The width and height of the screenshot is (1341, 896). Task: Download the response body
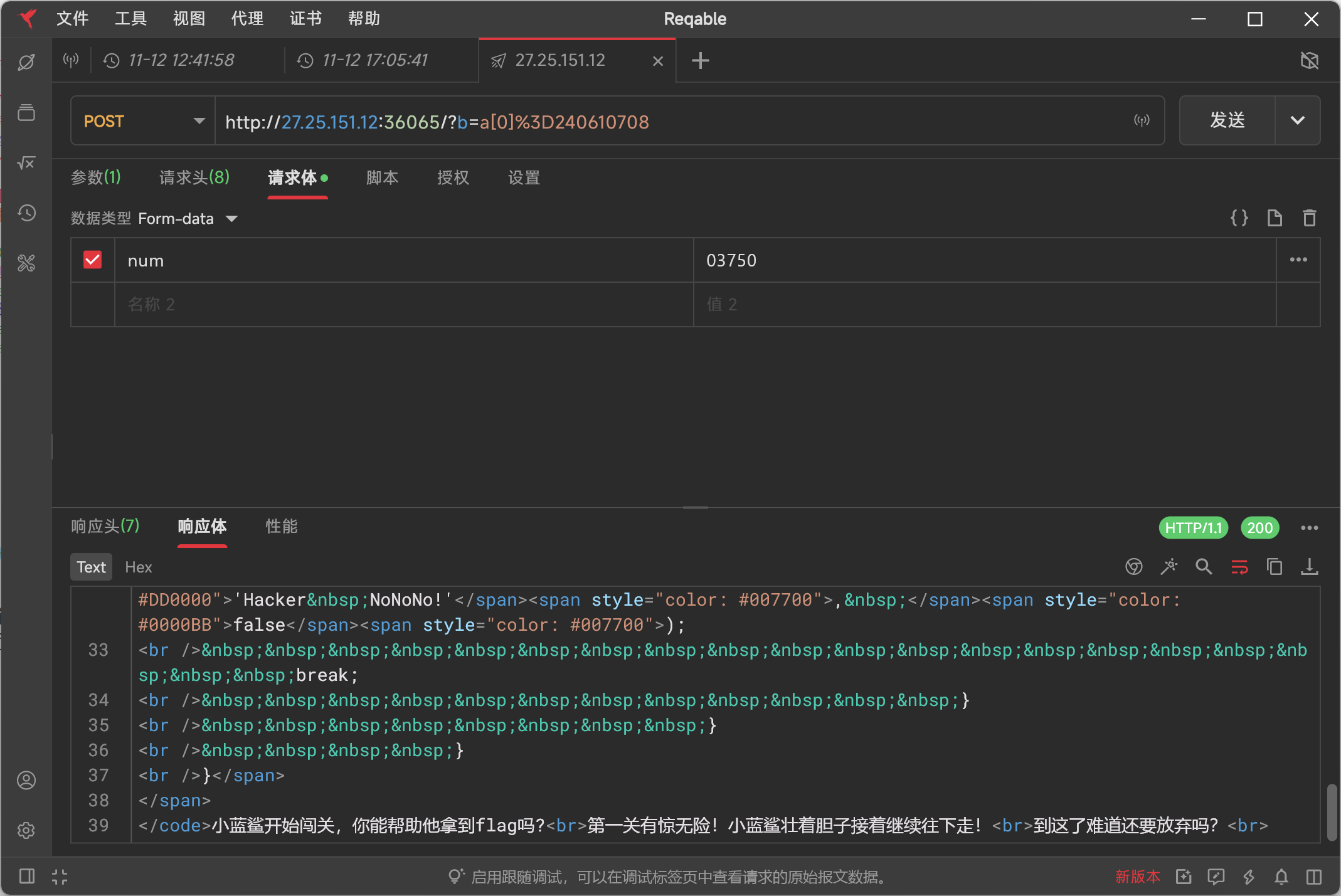(1309, 567)
